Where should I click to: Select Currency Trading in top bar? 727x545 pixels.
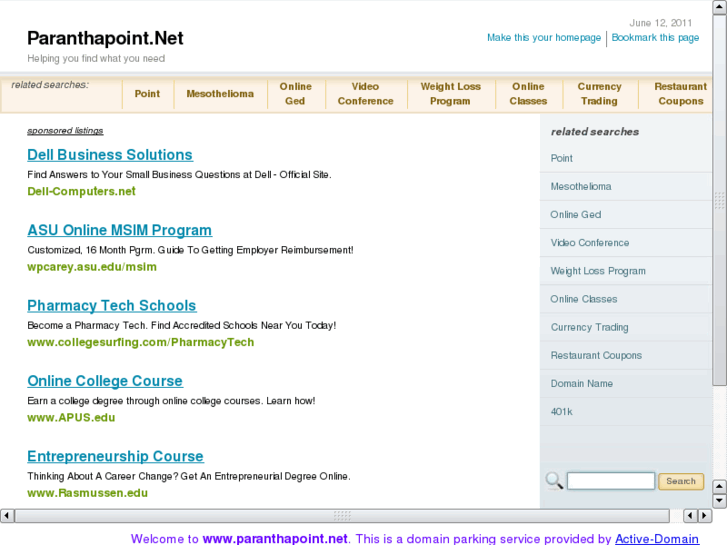pos(599,94)
